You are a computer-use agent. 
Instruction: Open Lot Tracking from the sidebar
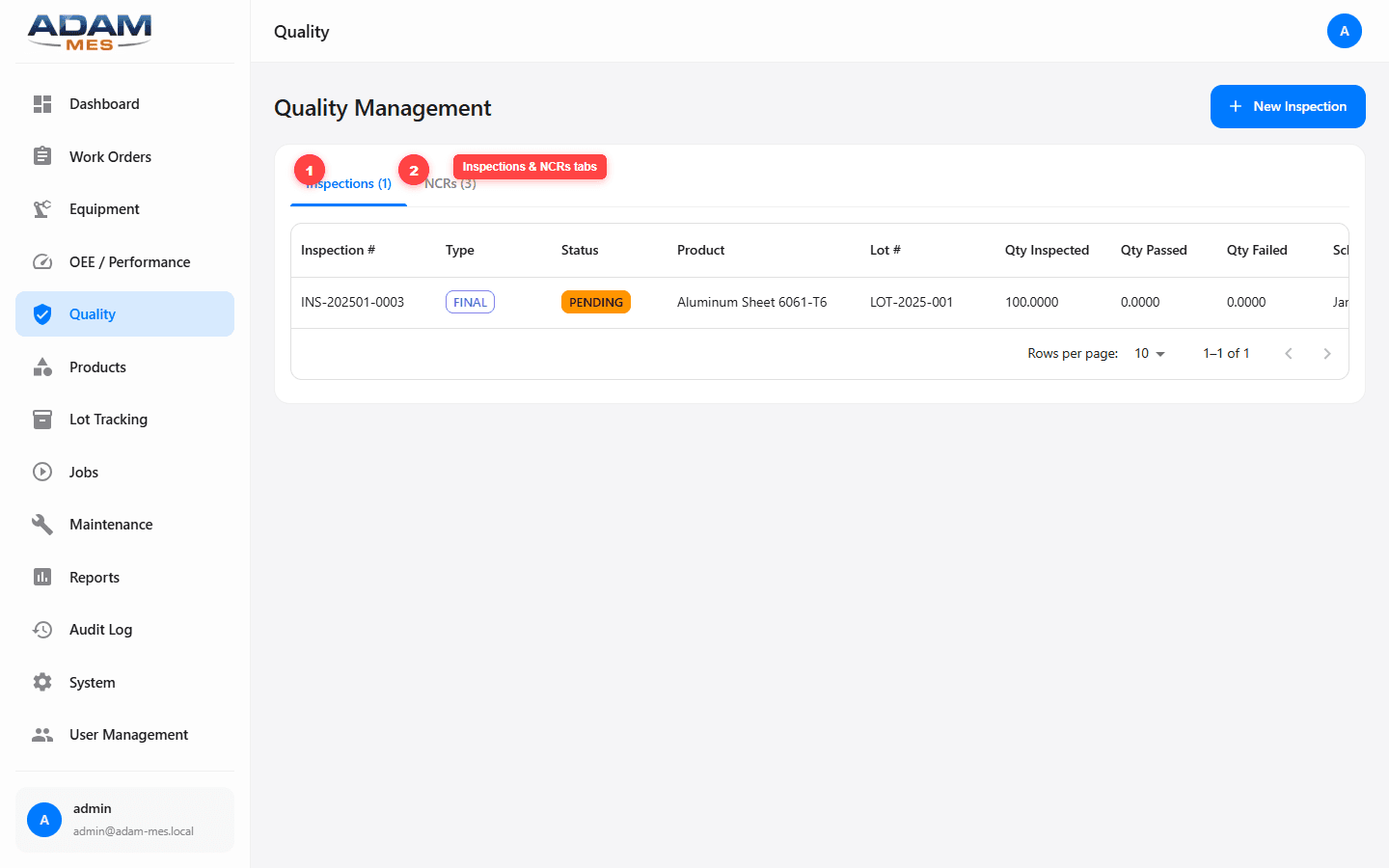[110, 419]
